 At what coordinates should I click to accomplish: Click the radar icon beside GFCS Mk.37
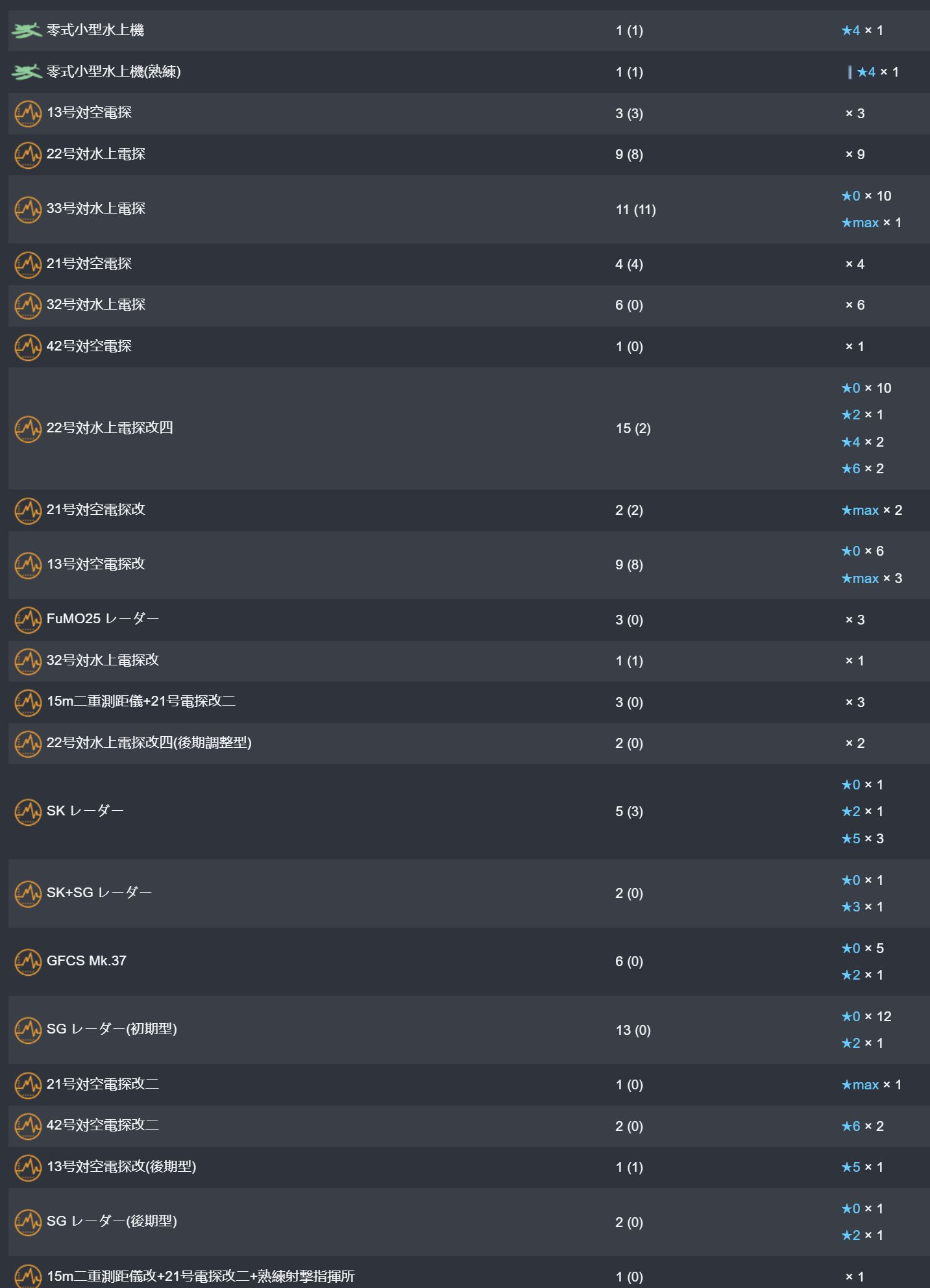click(28, 961)
